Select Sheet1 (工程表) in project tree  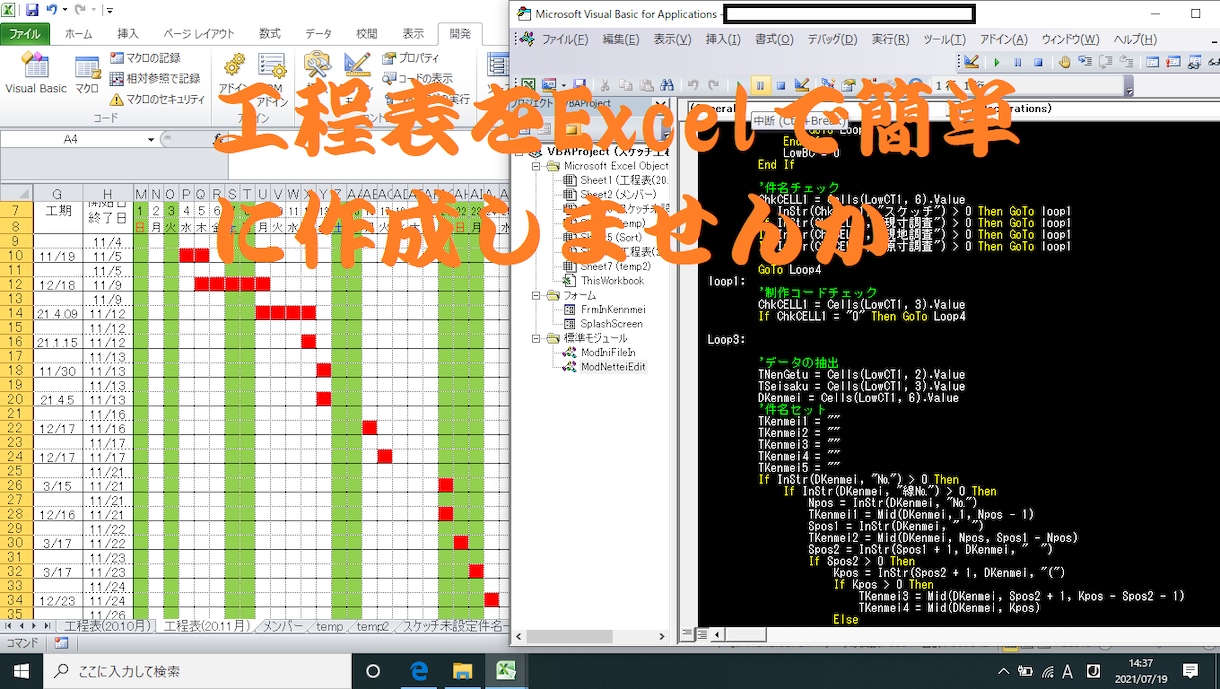[616, 180]
